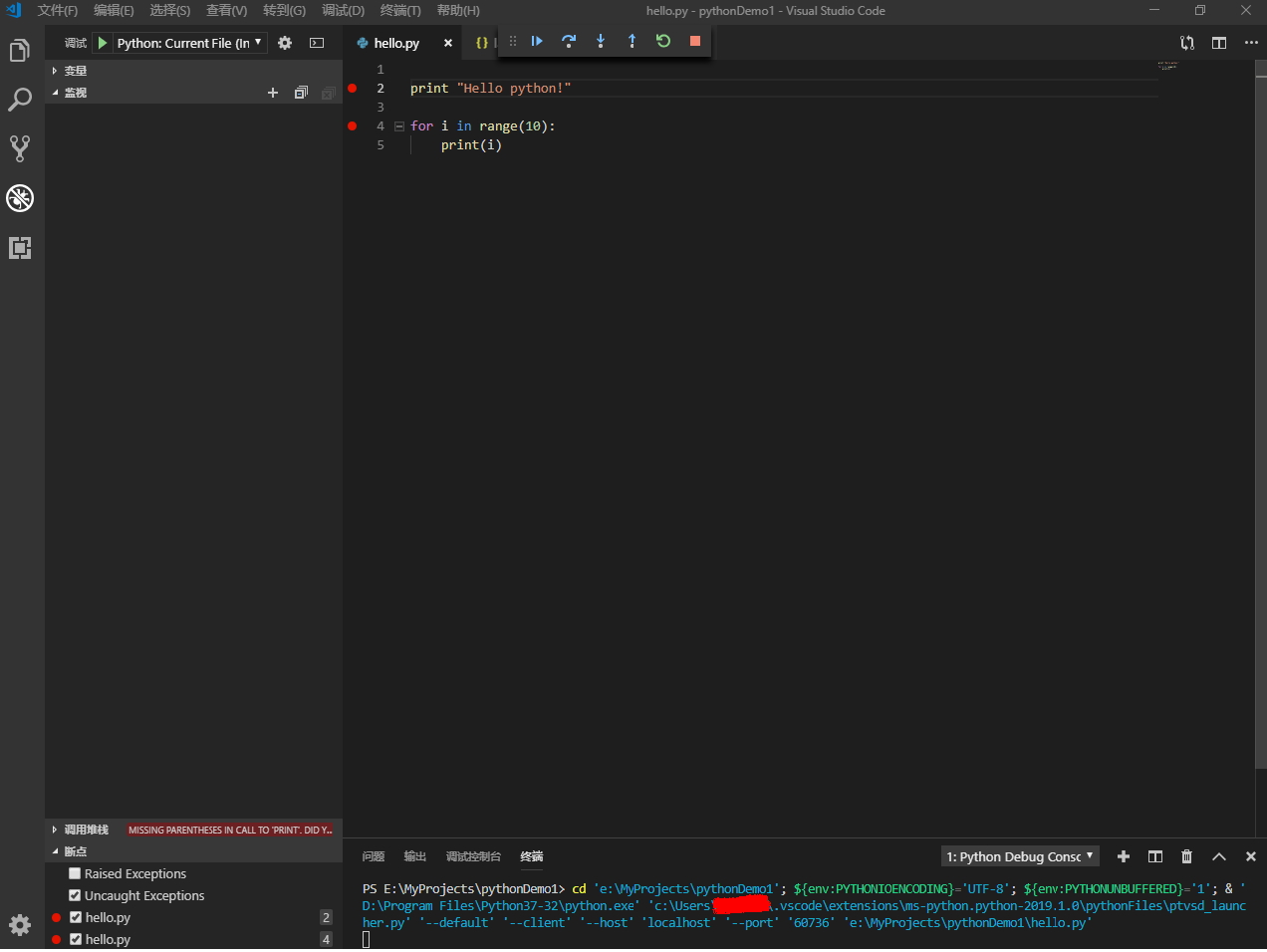Screen dimensions: 1267x952
Task: Select the 终端 panel tab
Action: click(x=532, y=856)
